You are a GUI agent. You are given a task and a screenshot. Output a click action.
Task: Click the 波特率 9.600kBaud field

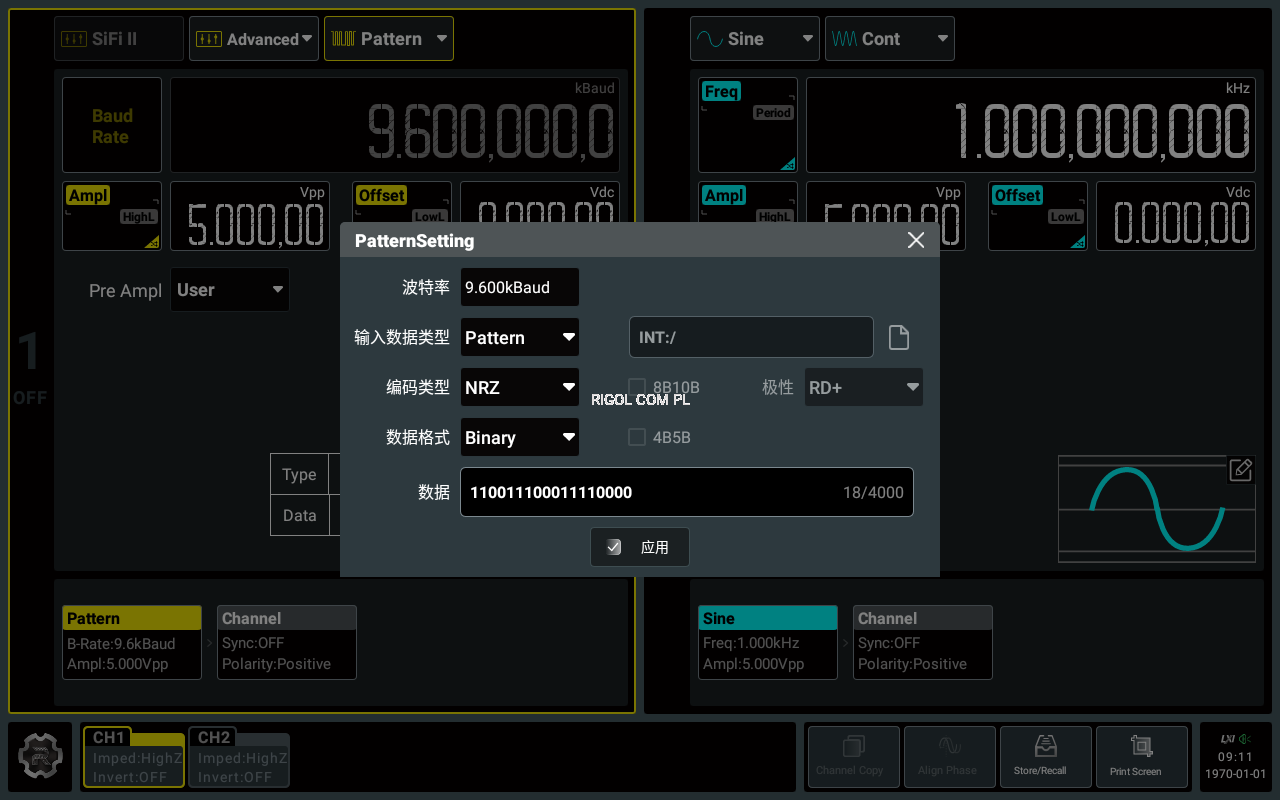[x=519, y=287]
